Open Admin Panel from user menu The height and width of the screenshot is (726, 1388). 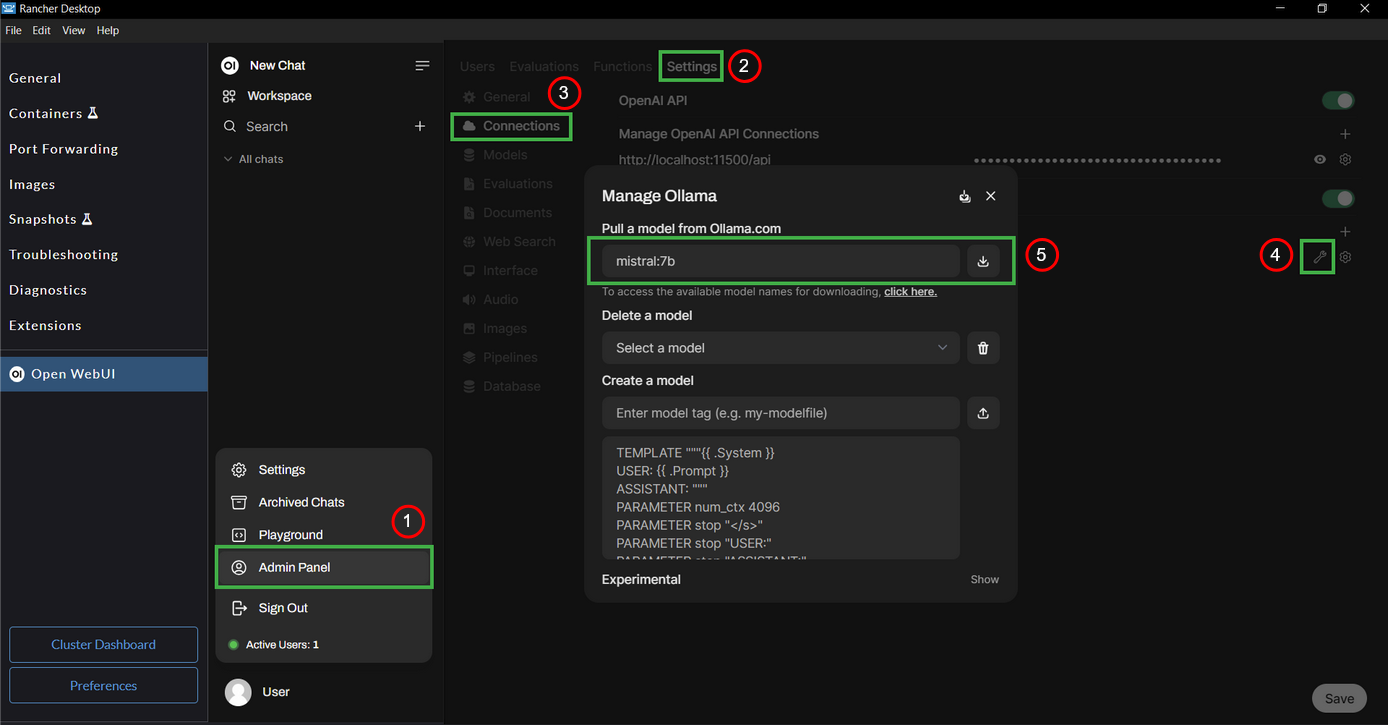tap(324, 567)
